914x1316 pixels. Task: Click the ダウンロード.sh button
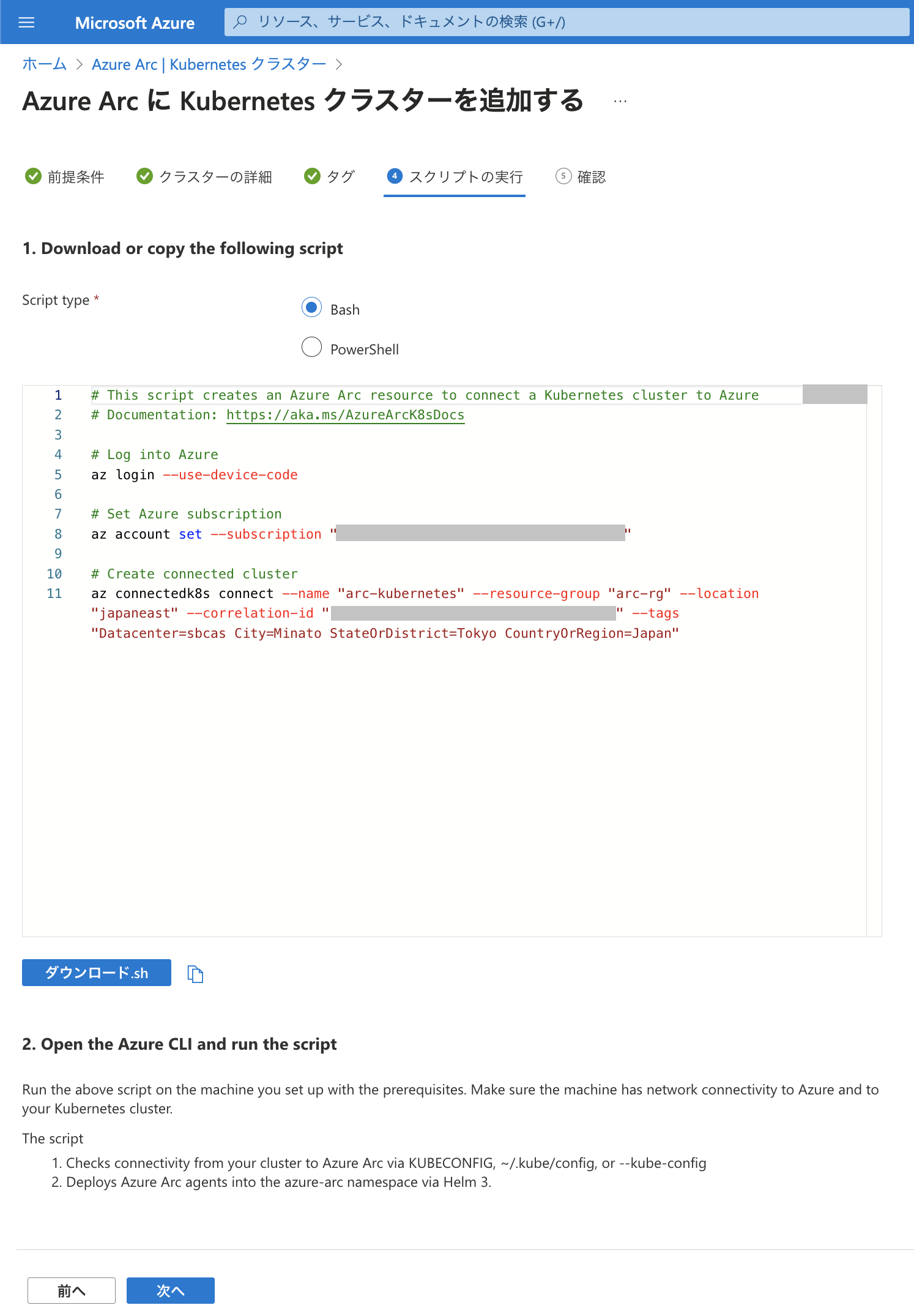click(x=97, y=973)
